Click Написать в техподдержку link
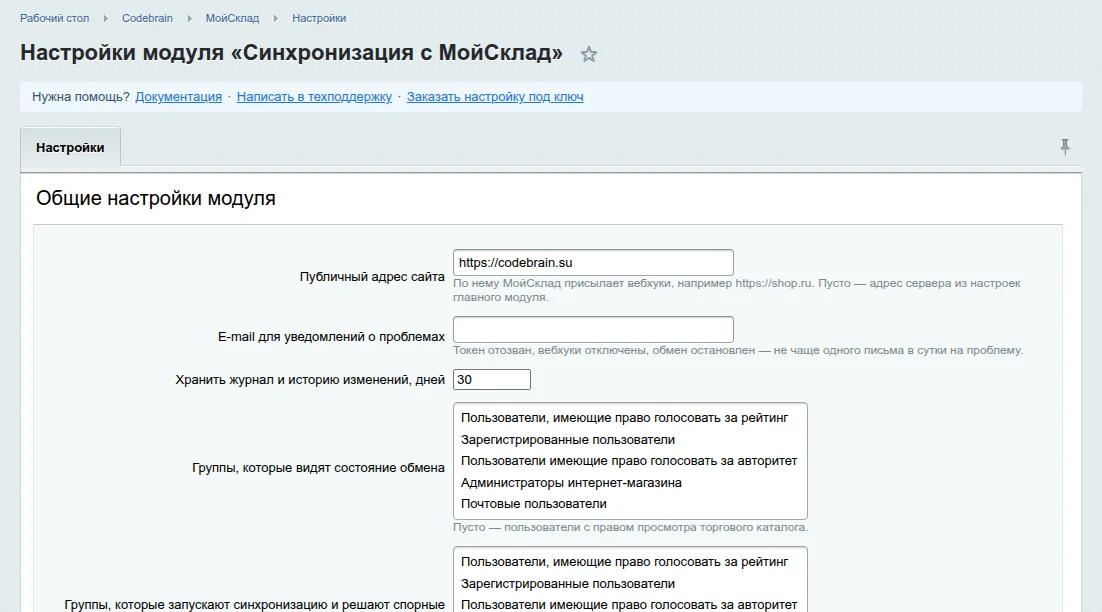Viewport: 1102px width, 612px height. click(314, 97)
